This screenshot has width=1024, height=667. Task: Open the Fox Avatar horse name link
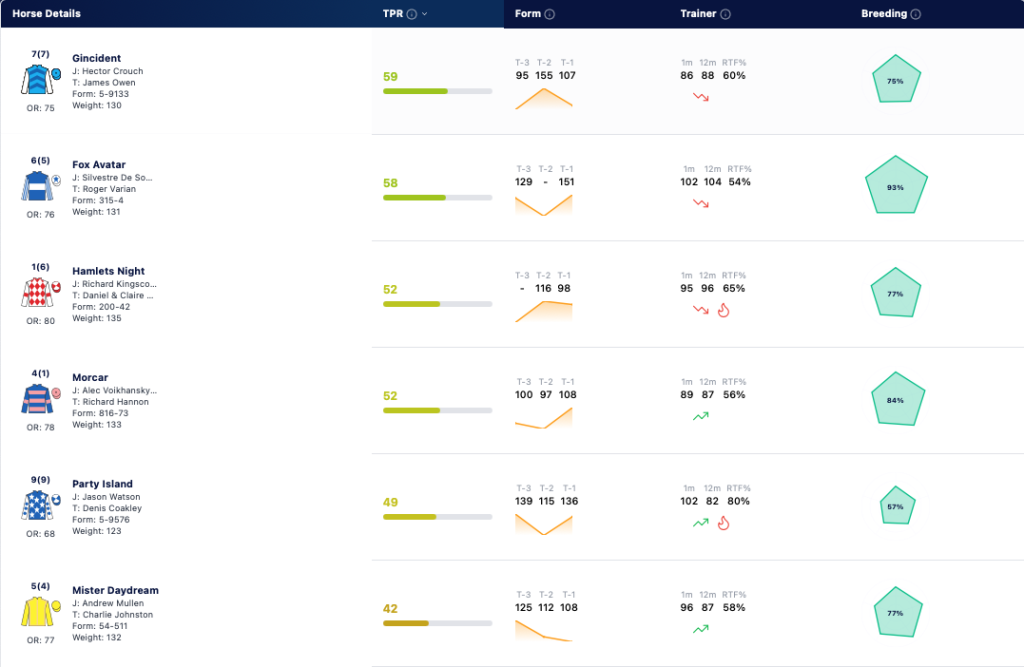(99, 165)
